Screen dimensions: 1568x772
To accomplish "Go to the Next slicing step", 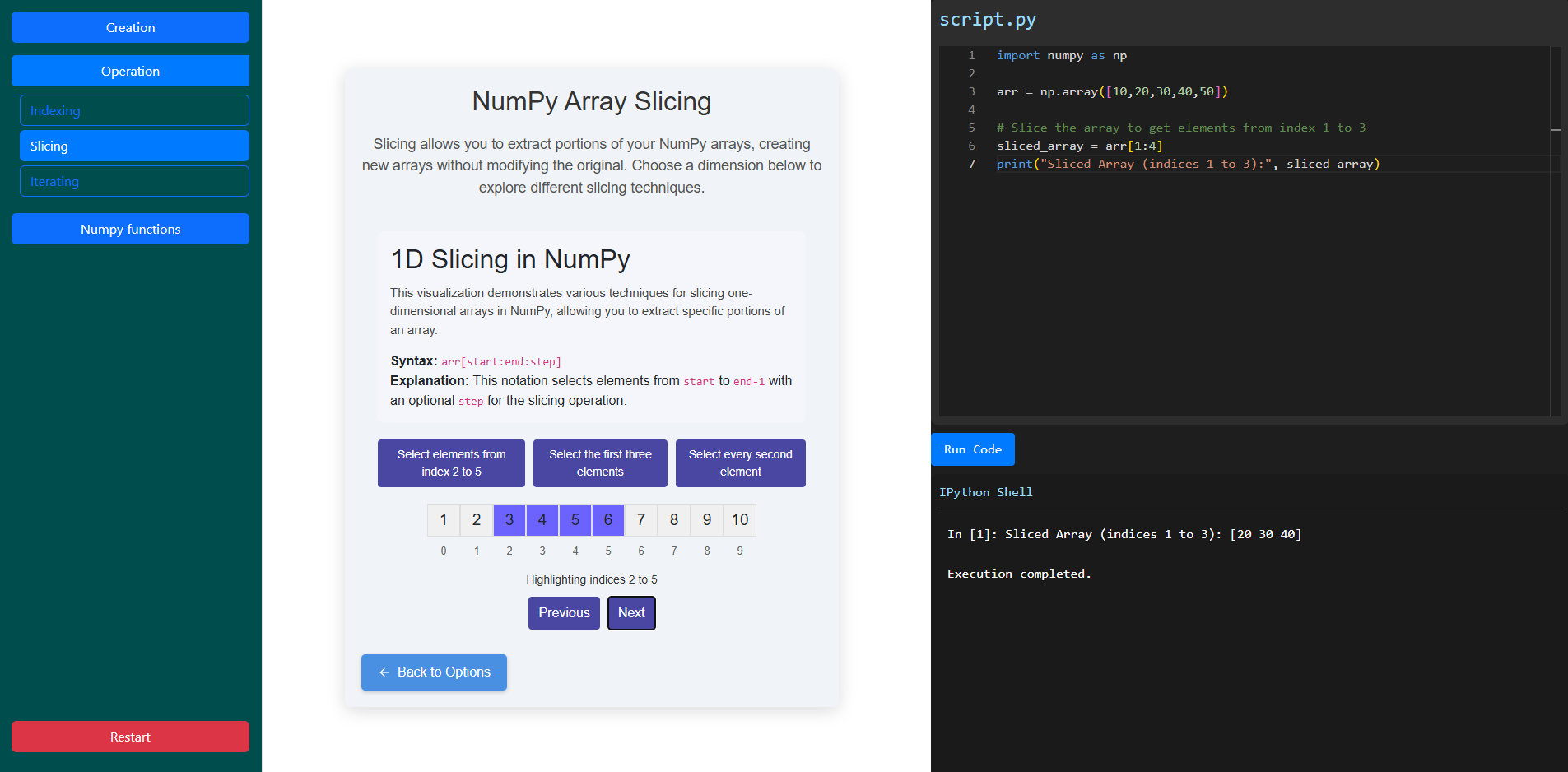I will pos(631,613).
